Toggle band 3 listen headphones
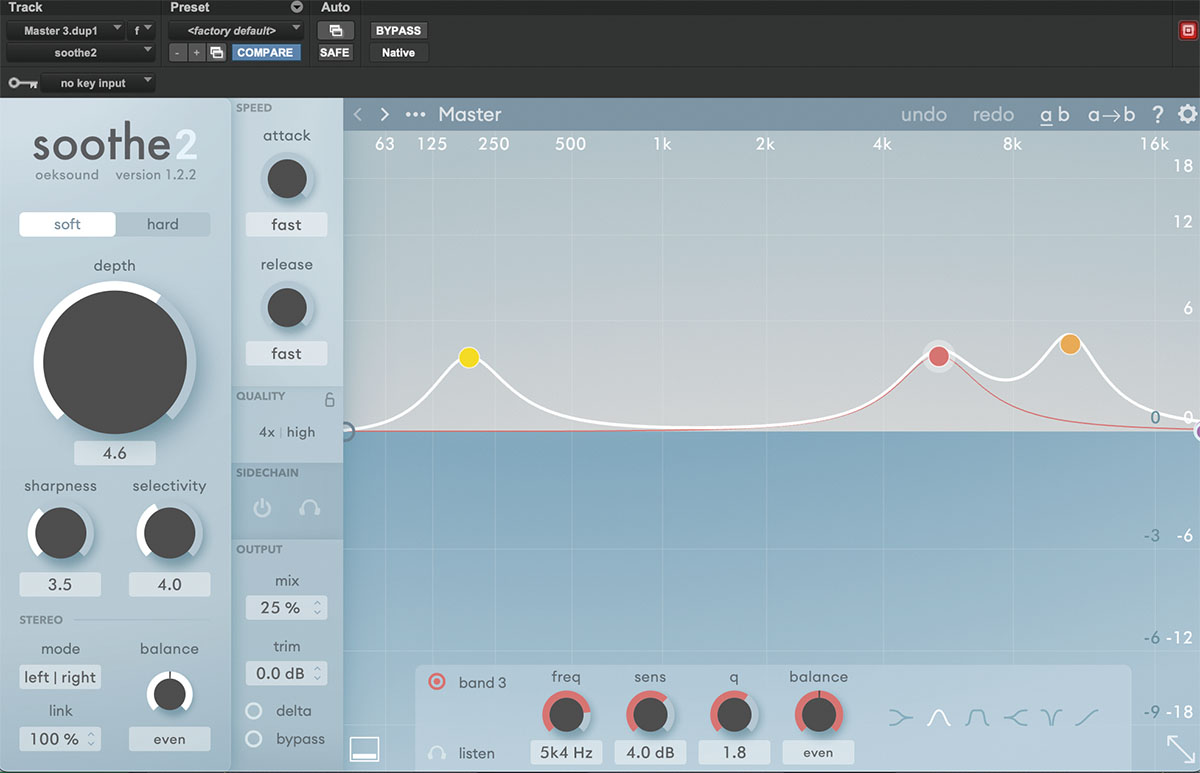The width and height of the screenshot is (1200, 773). pyautogui.click(x=437, y=753)
